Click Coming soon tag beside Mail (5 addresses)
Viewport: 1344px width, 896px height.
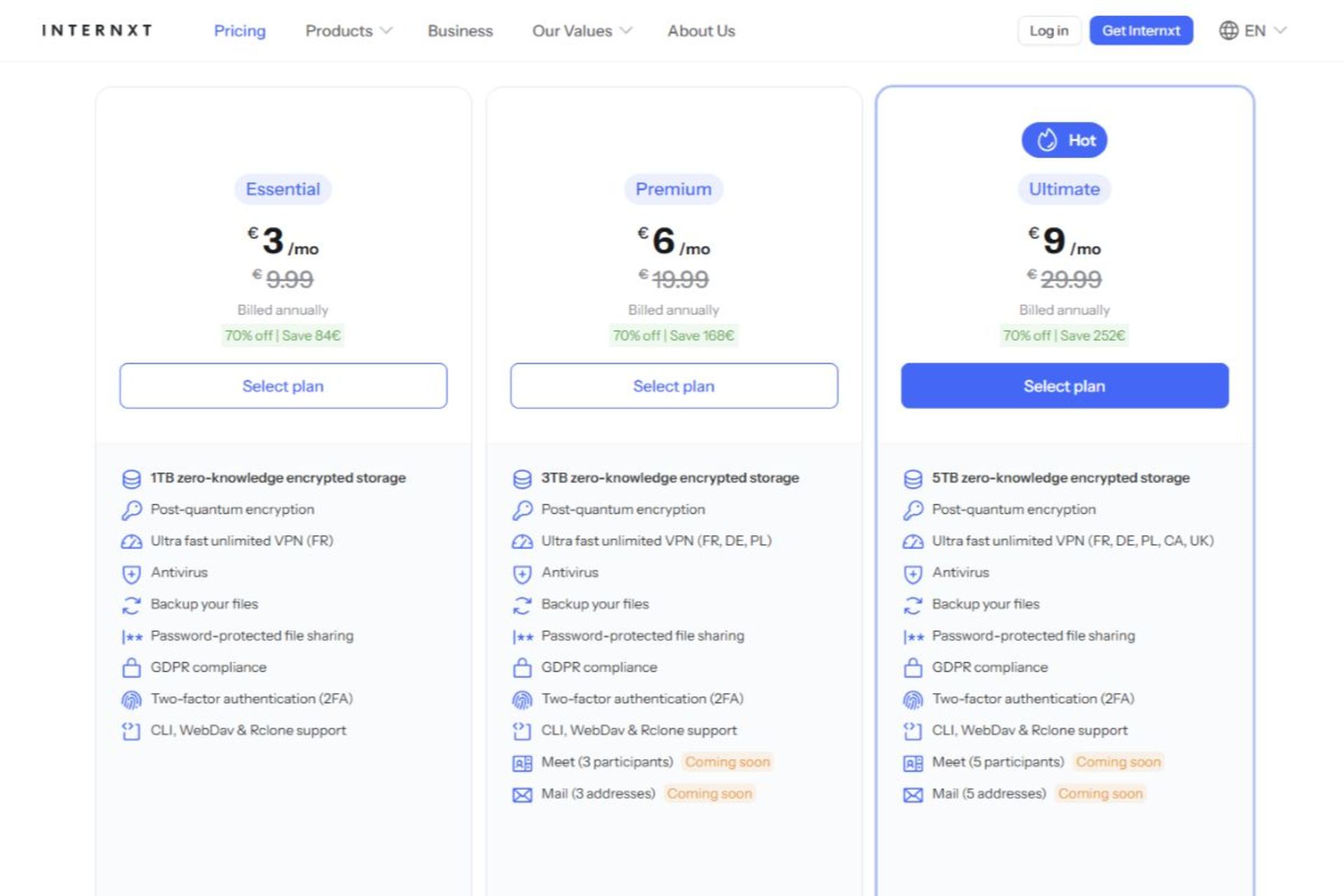[1100, 793]
